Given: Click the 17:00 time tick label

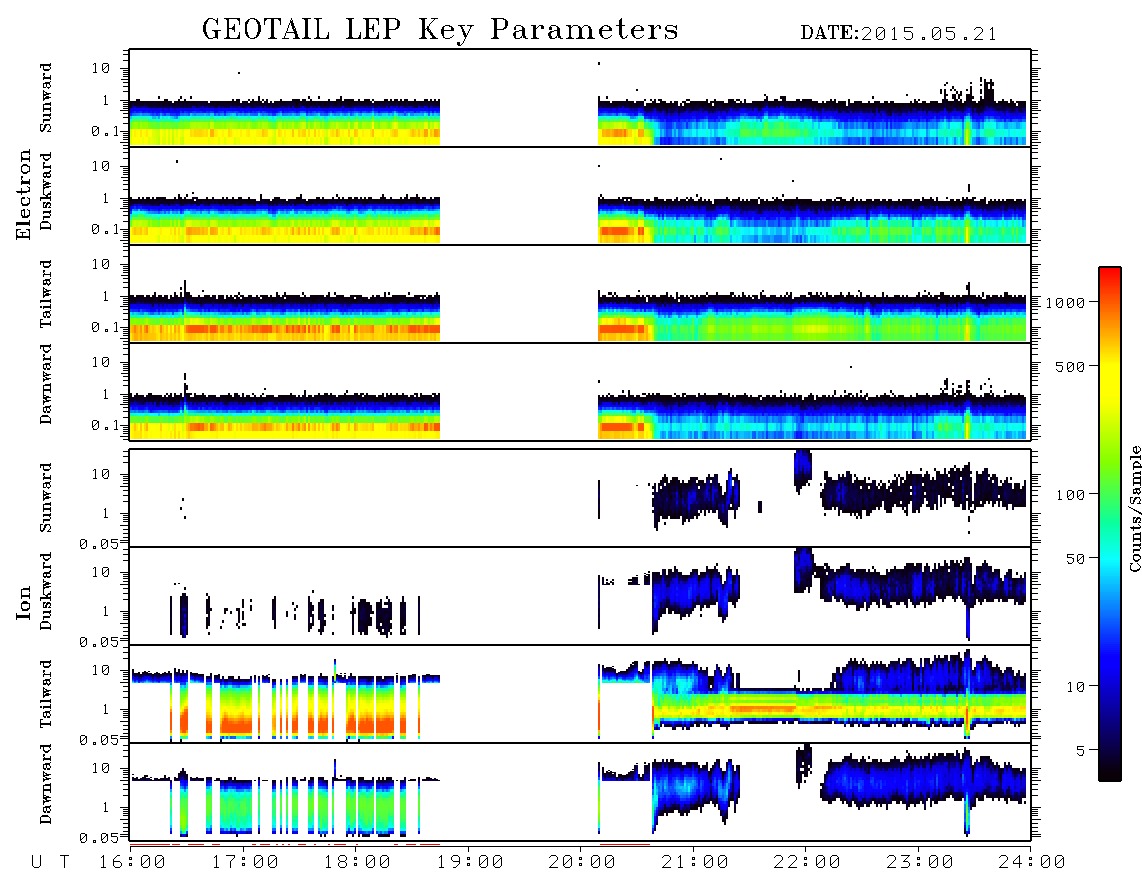Looking at the screenshot, I should click(245, 863).
